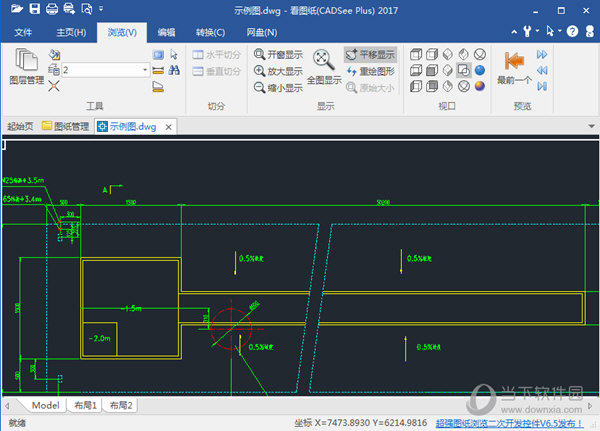Select the arrow pointer tool in 工具 group
Viewport: 600px width, 431px height.
(174, 54)
